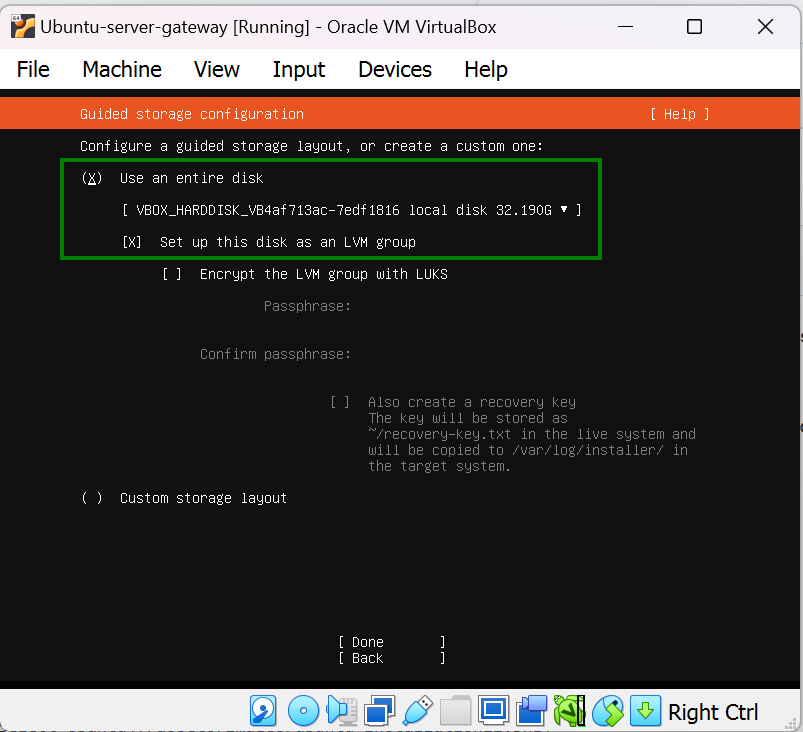Viewport: 803px width, 732px height.
Task: Click the hard disk activity status icon
Action: (x=263, y=710)
